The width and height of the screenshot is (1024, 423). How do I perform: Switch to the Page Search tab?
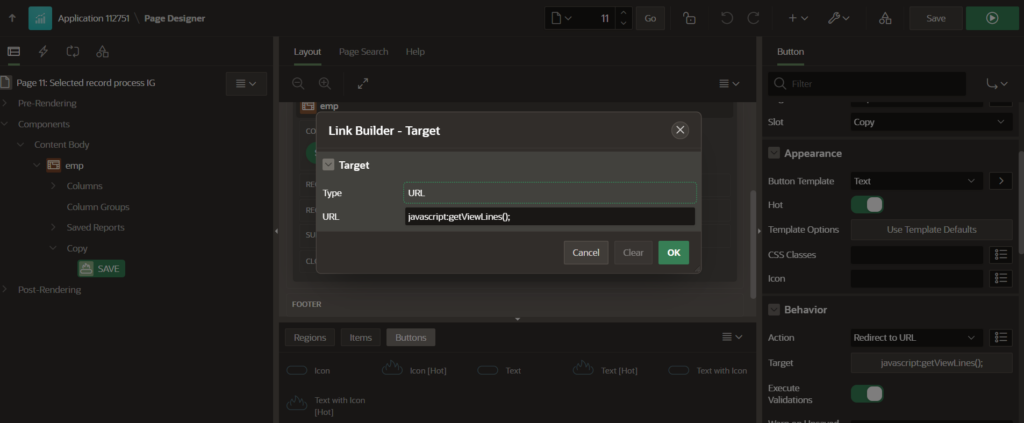coord(363,51)
